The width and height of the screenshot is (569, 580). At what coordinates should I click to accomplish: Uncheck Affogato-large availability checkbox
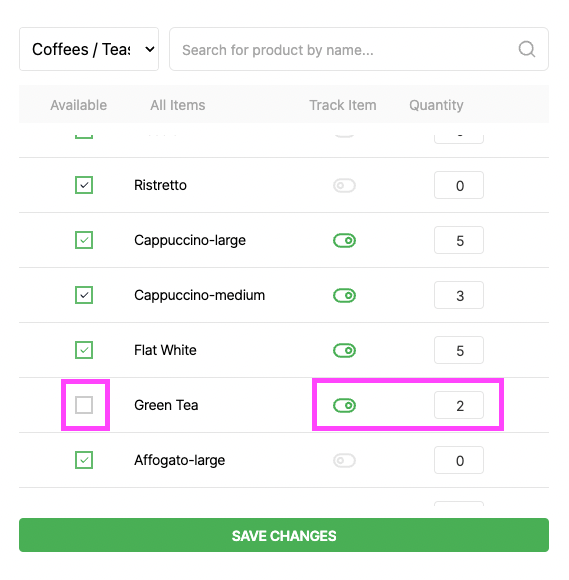pyautogui.click(x=84, y=460)
